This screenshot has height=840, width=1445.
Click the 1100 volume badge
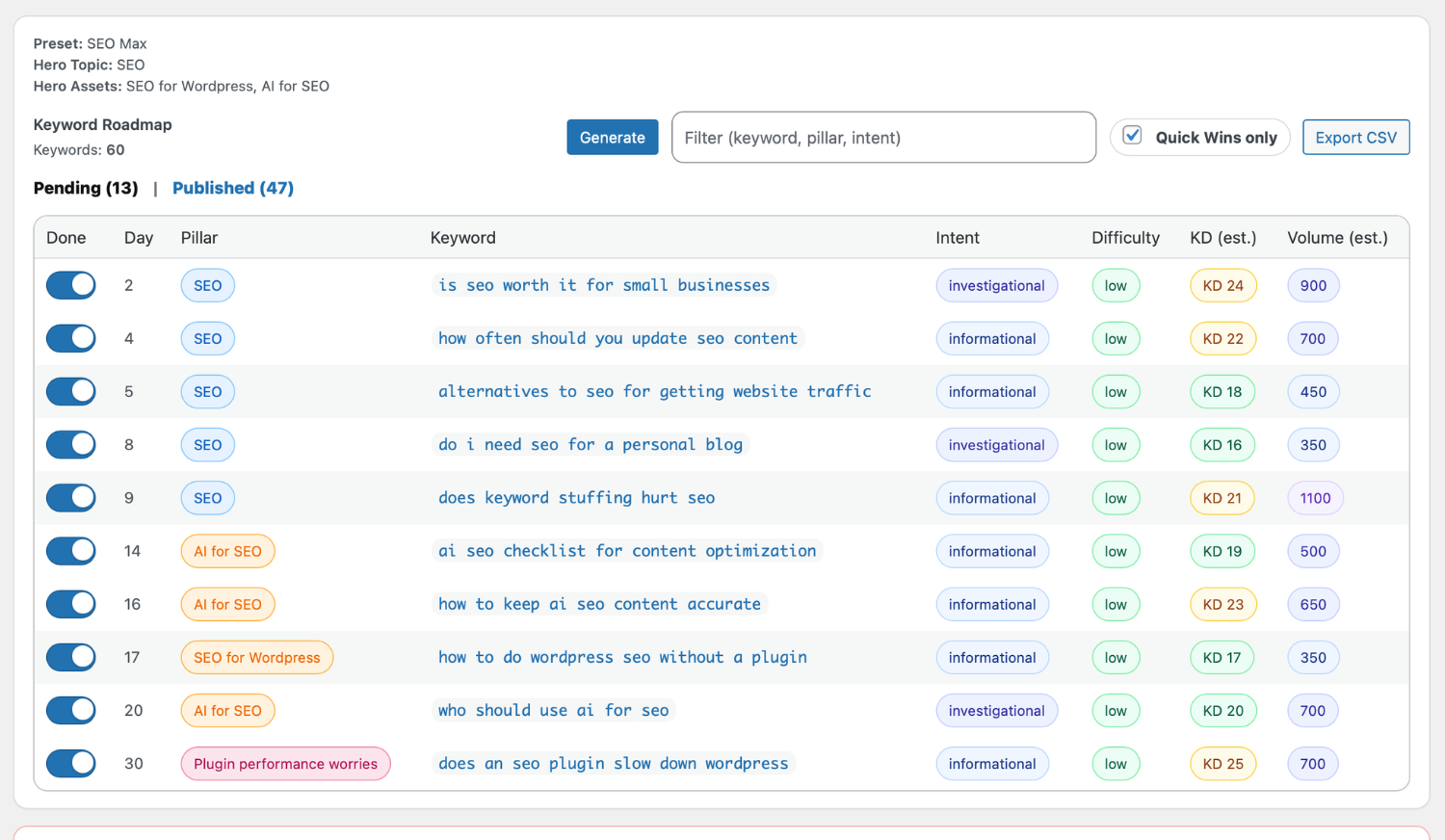click(1314, 497)
